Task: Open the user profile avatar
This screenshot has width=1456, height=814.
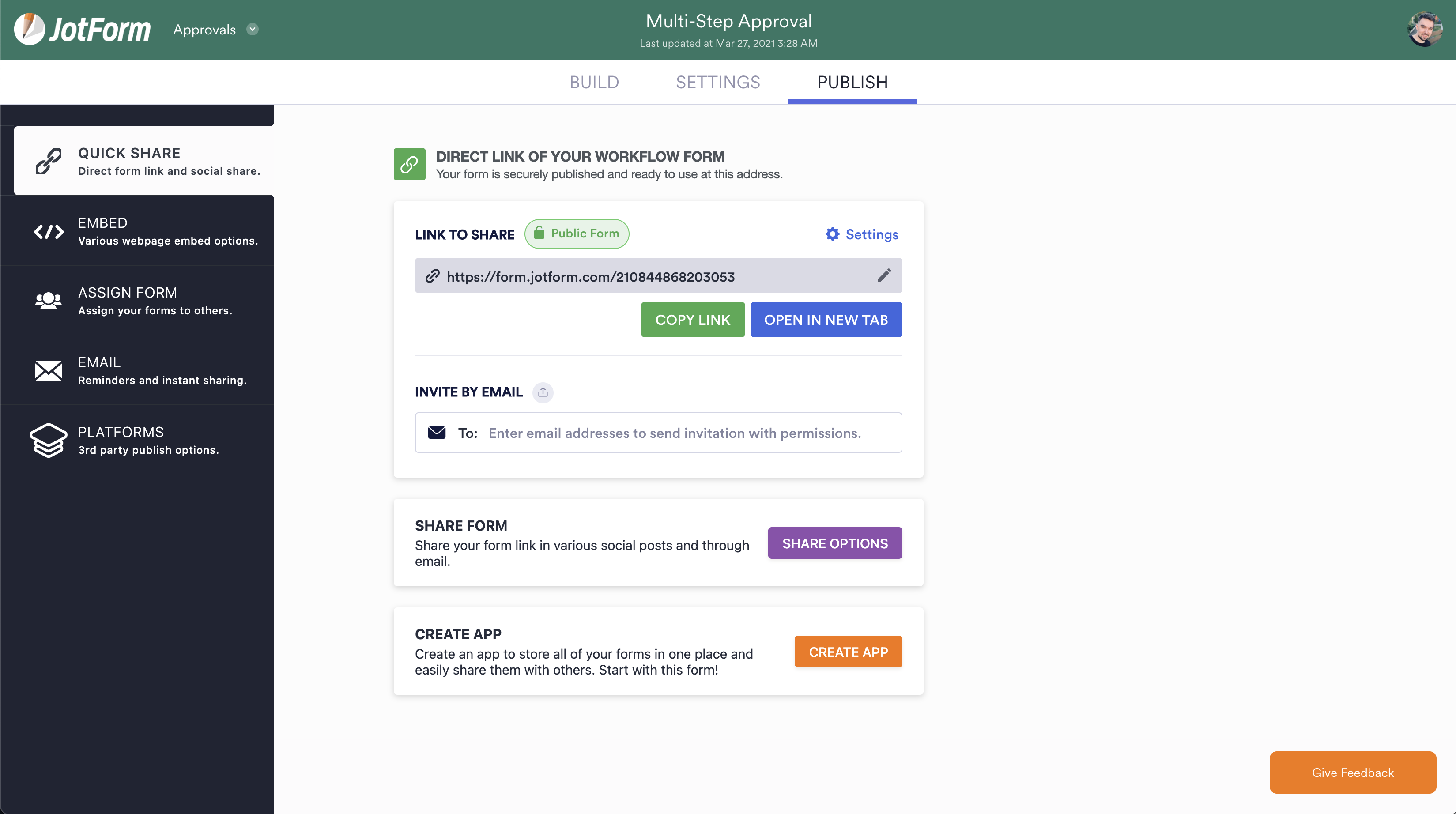Action: tap(1424, 30)
